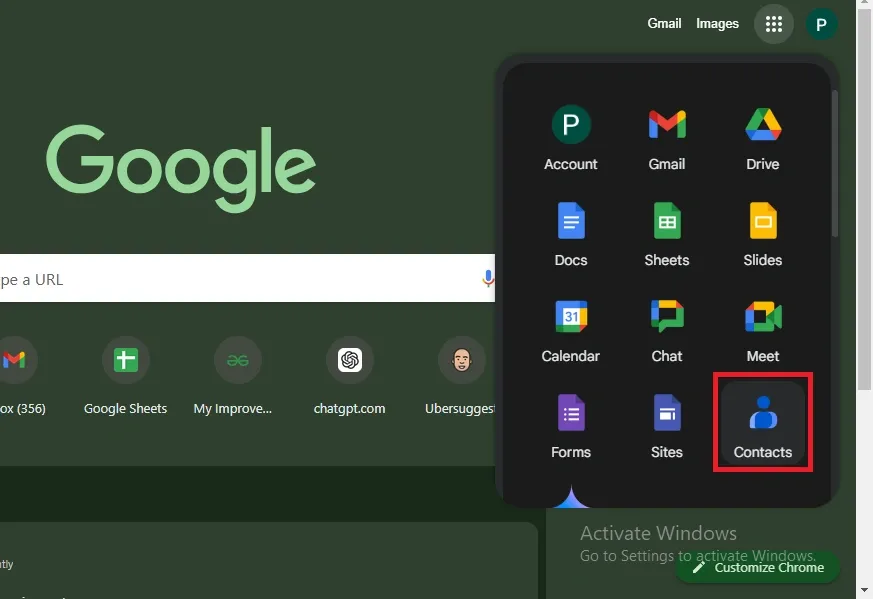This screenshot has height=599, width=873.
Task: Click the Customize Chrome button
Action: click(x=758, y=567)
